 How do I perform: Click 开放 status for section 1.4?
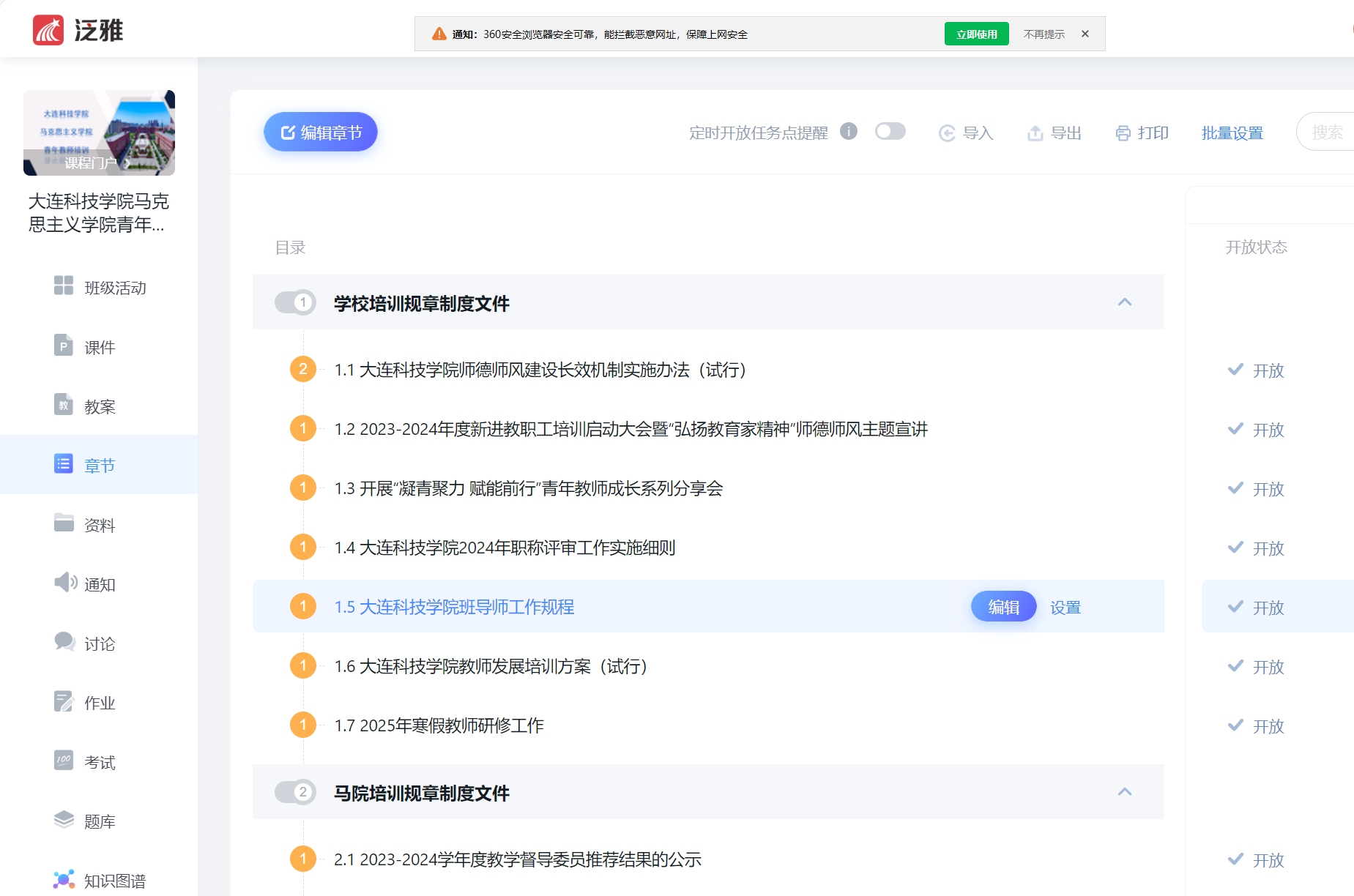(1257, 548)
